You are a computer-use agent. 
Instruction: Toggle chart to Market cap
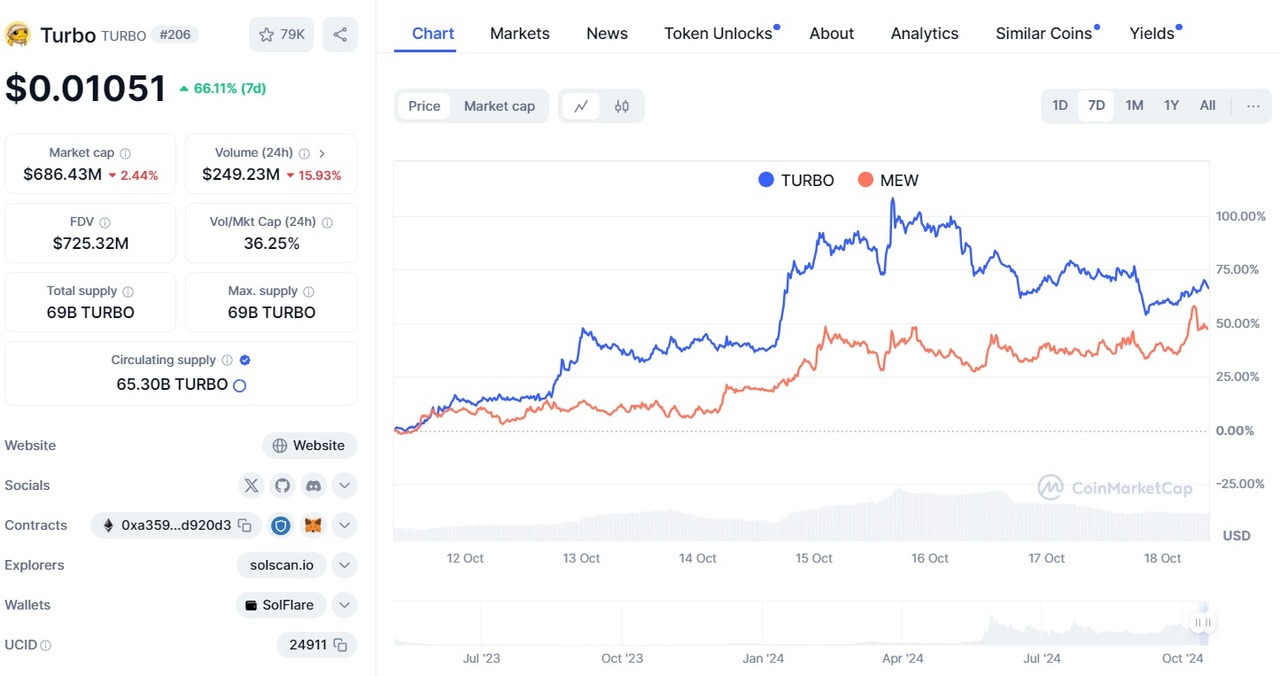pyautogui.click(x=499, y=106)
